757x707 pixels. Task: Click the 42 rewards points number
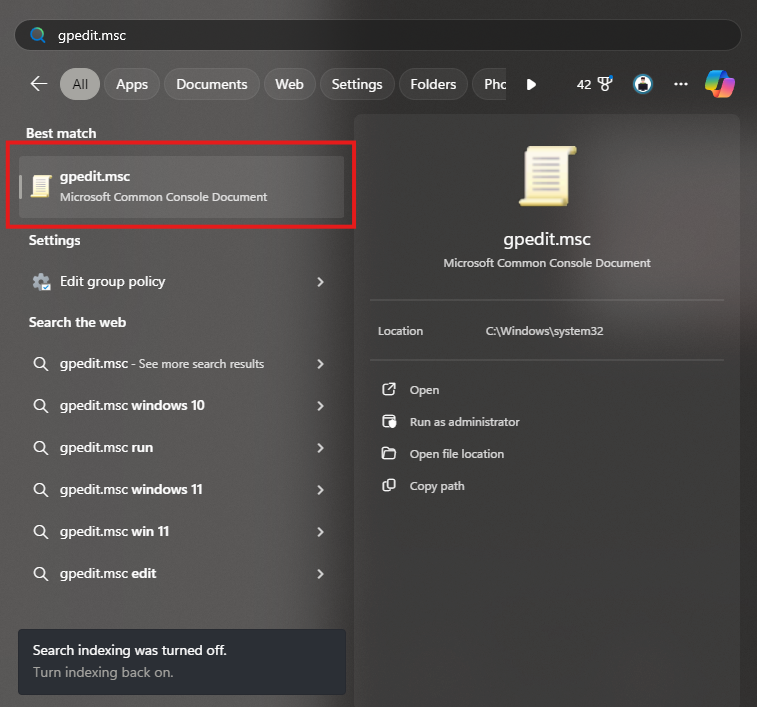click(584, 85)
